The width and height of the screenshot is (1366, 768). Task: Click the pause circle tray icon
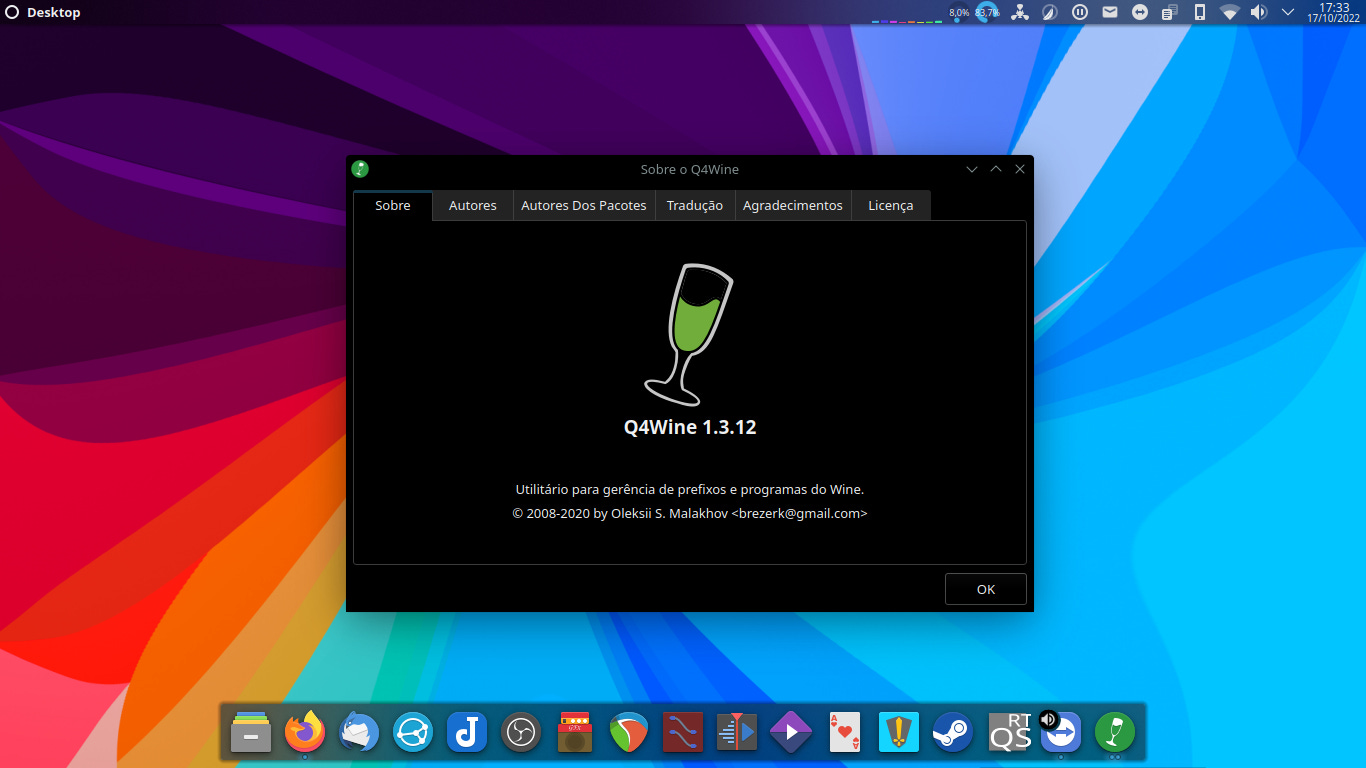coord(1080,13)
